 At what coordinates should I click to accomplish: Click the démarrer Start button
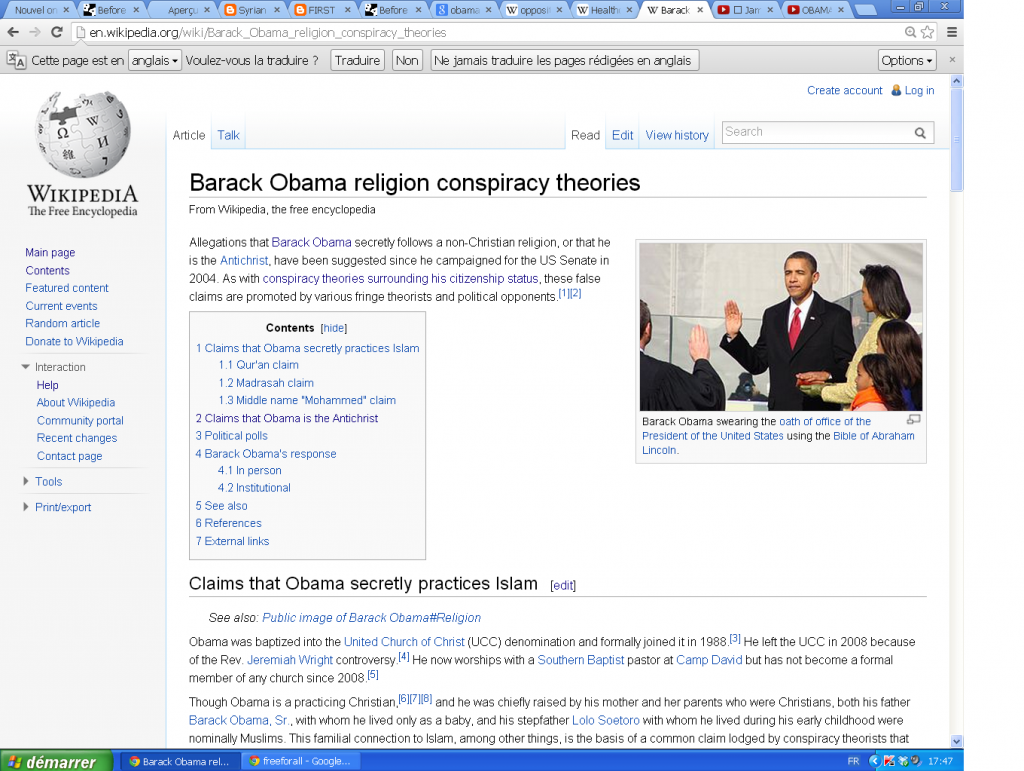click(56, 761)
